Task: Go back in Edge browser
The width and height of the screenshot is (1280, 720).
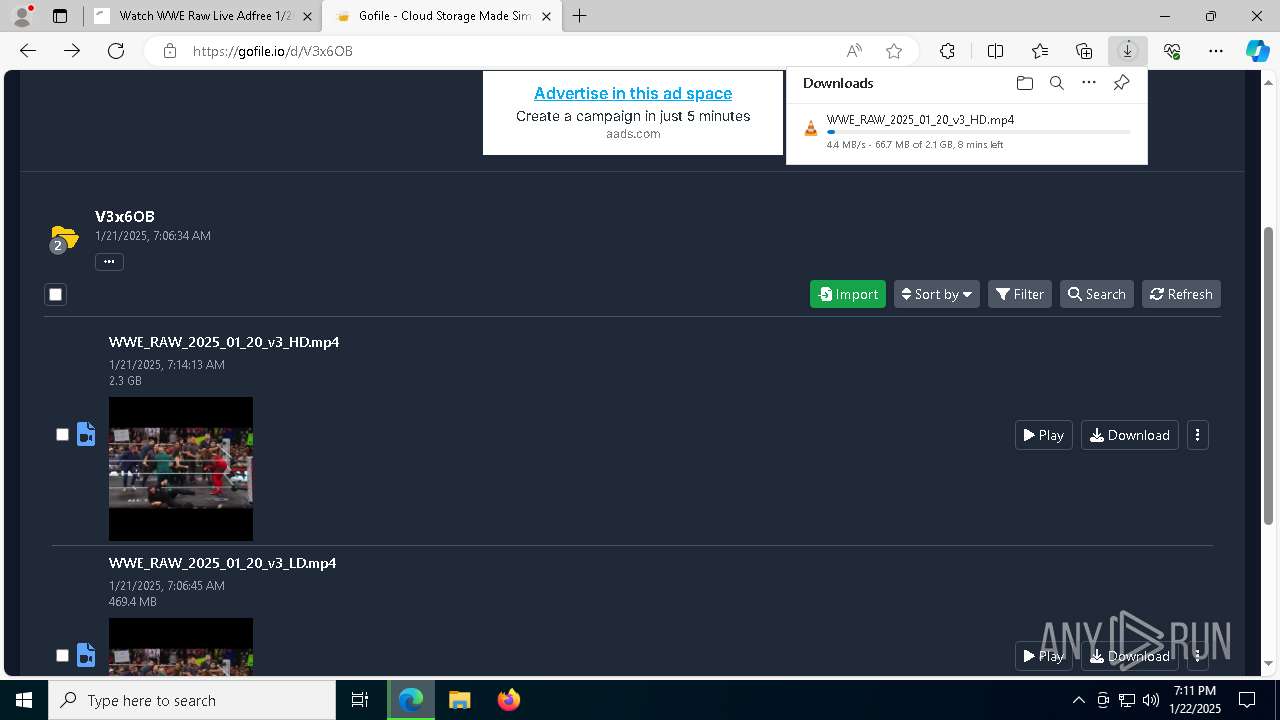Action: (28, 51)
